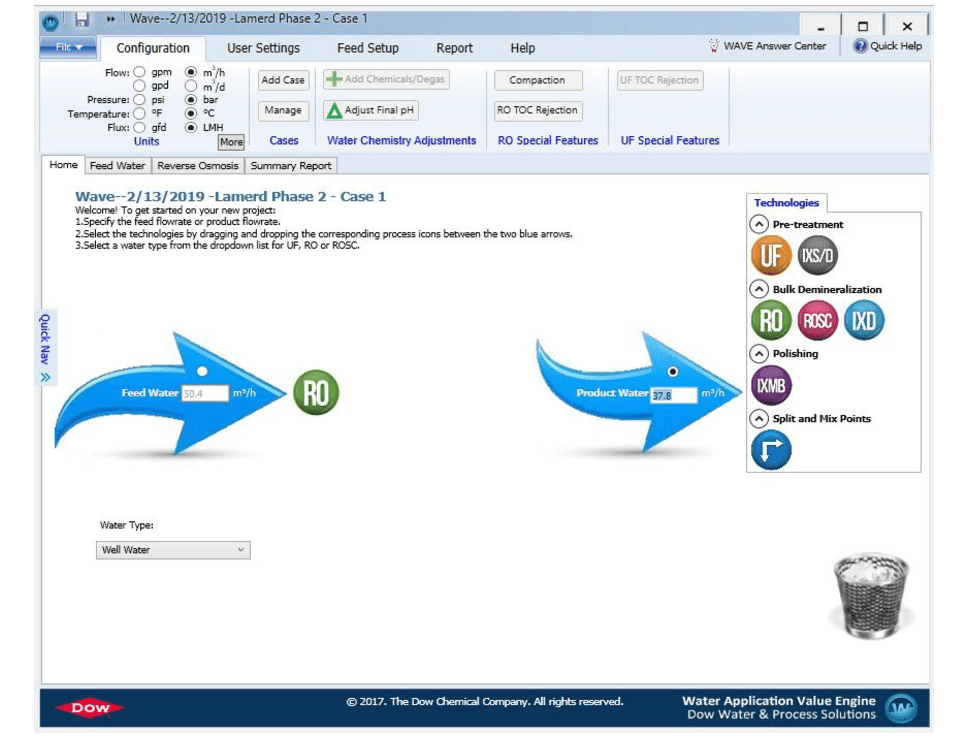Open the Report ribbon tab
Image resolution: width=970 pixels, height=737 pixels.
click(454, 48)
